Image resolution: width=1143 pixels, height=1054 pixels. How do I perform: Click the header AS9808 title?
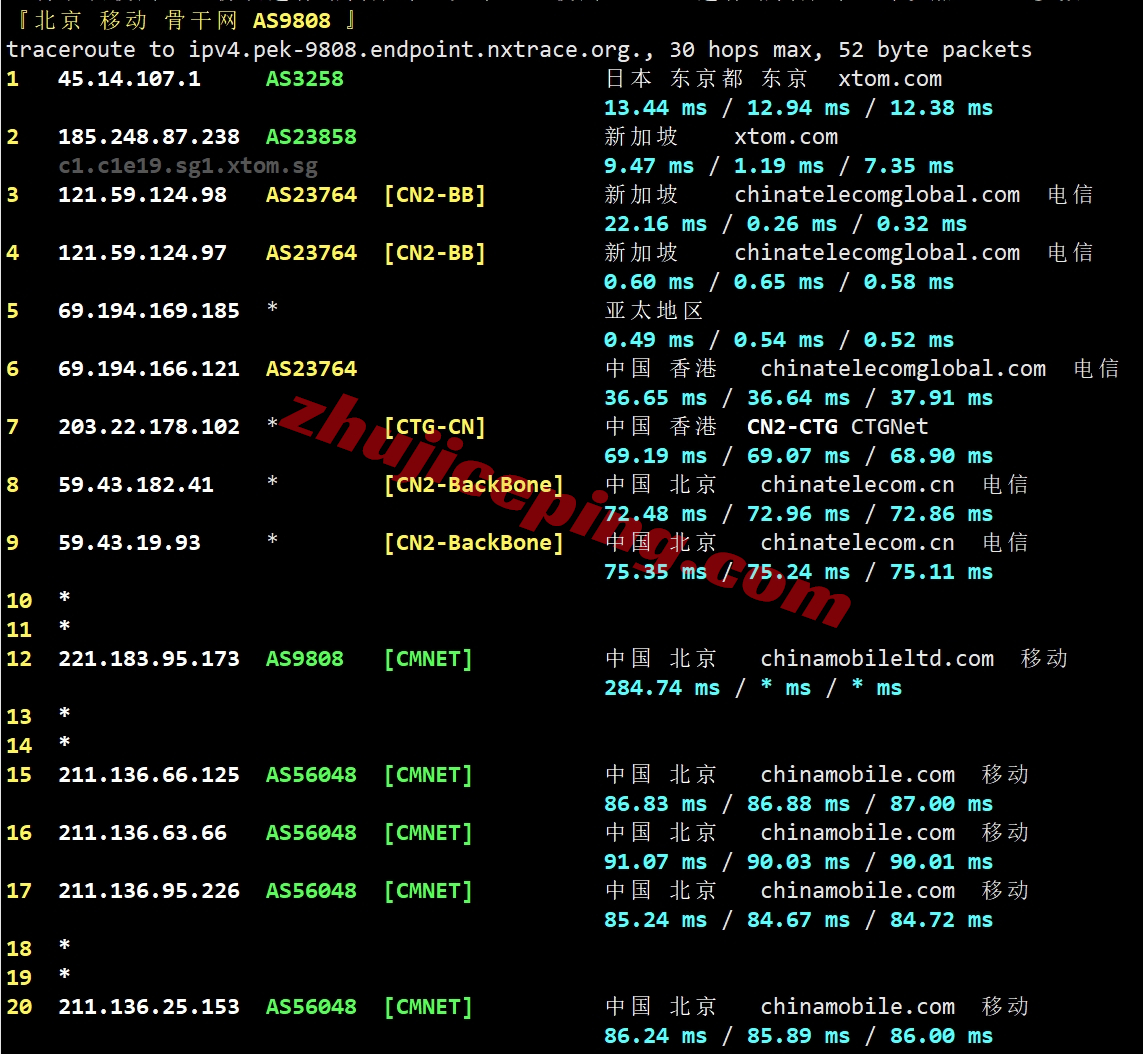pos(292,21)
